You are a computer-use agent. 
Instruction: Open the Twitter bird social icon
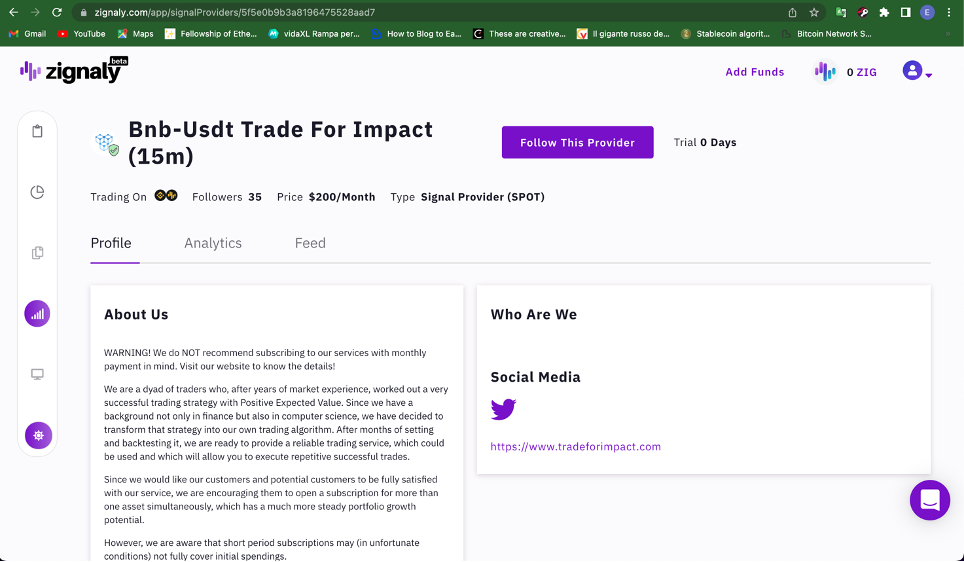(504, 410)
